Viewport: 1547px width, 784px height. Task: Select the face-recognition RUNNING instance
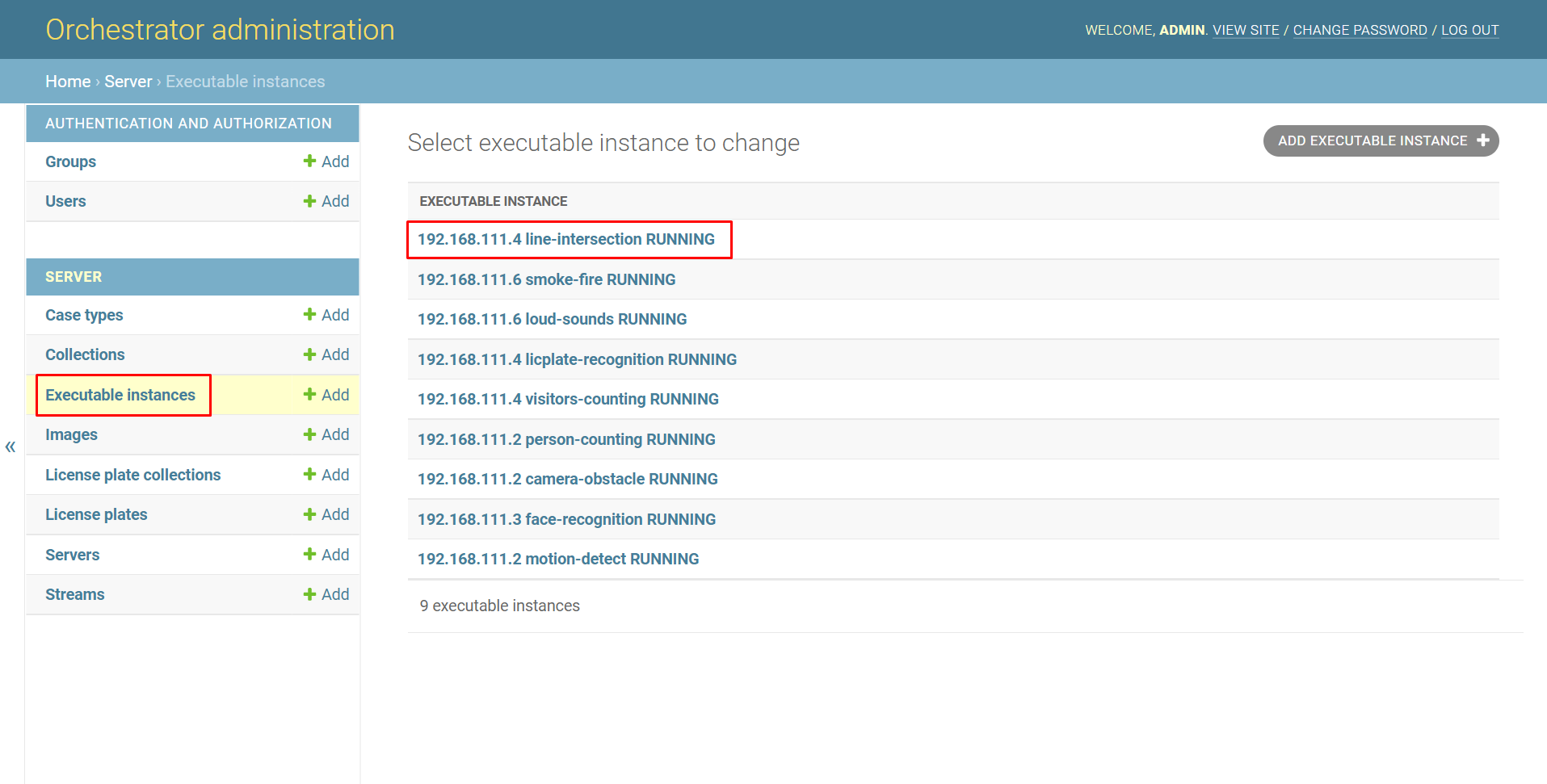(x=566, y=519)
